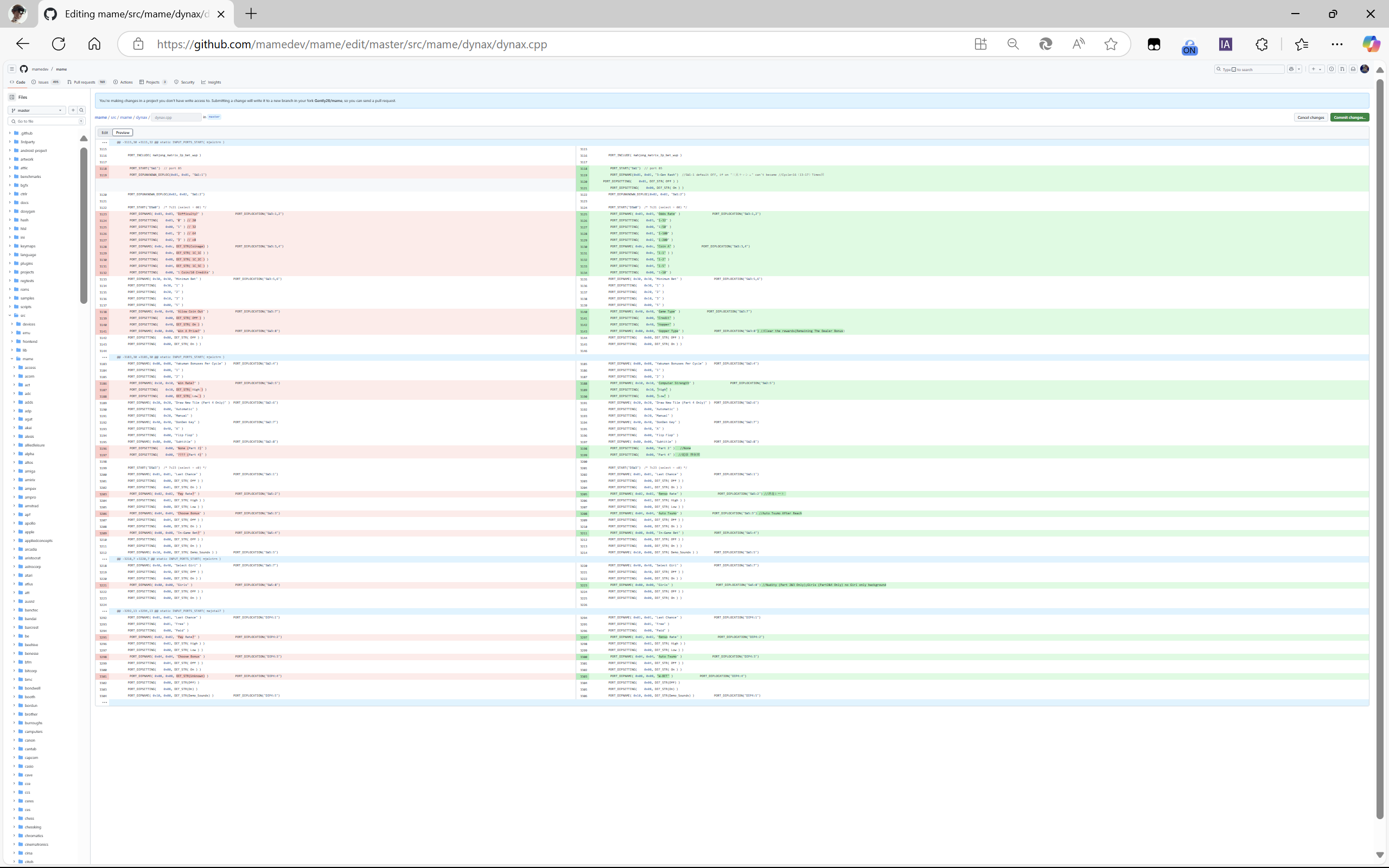The height and width of the screenshot is (868, 1389).
Task: Edit the dynax.cpp filename field
Action: click(x=176, y=117)
